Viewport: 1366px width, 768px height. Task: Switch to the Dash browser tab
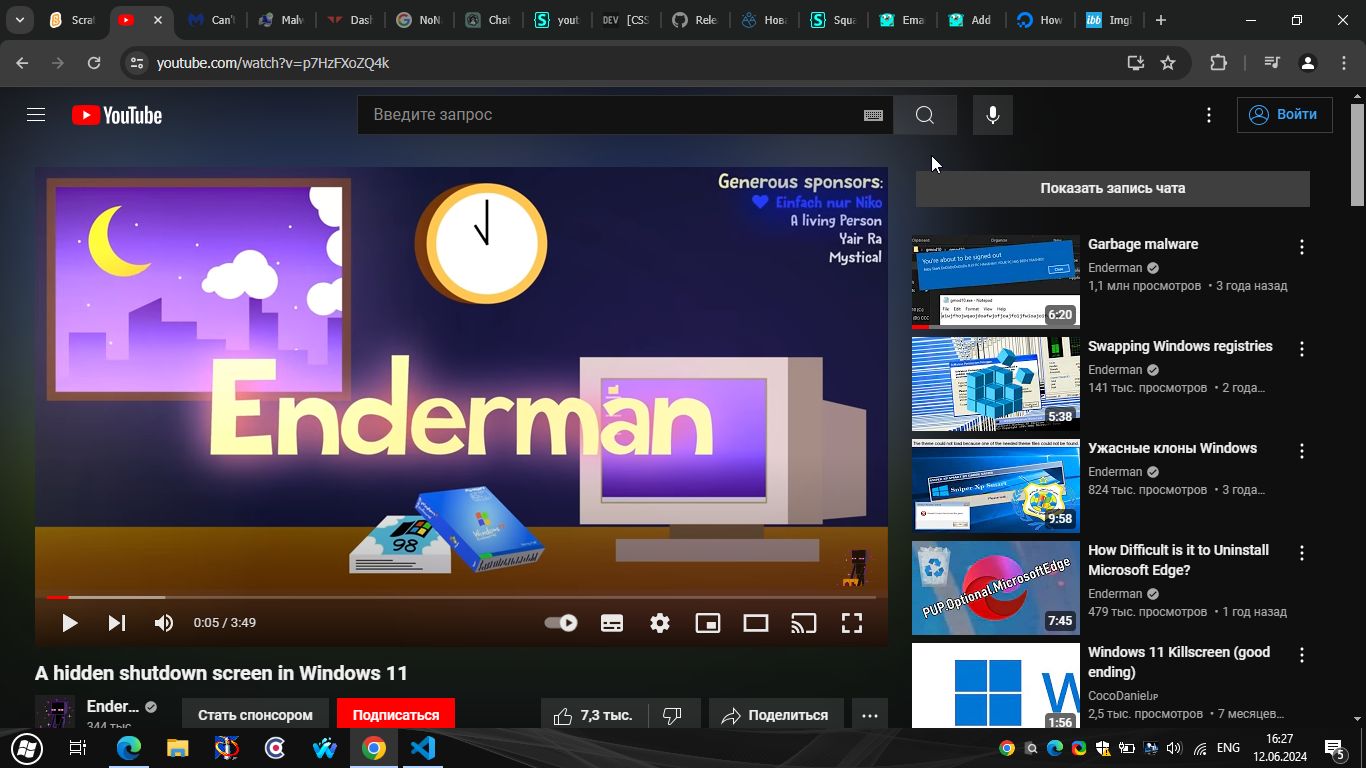[x=349, y=20]
